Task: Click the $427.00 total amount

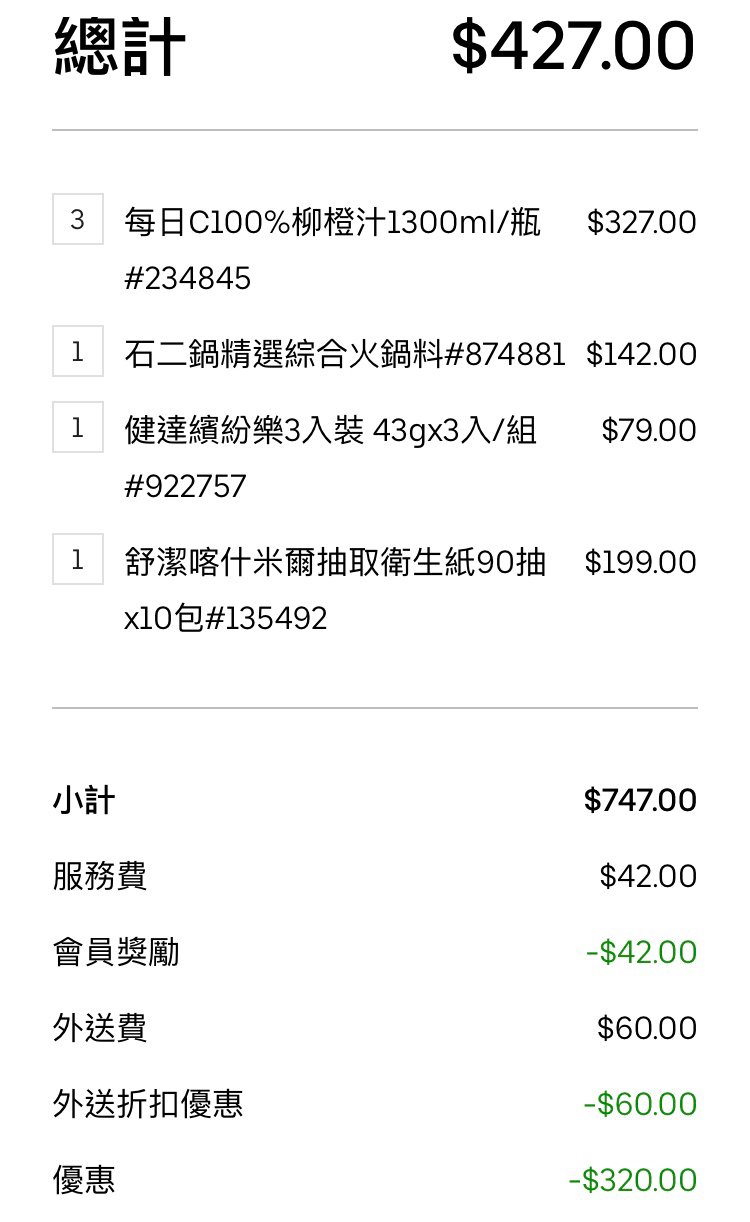Action: coord(572,46)
